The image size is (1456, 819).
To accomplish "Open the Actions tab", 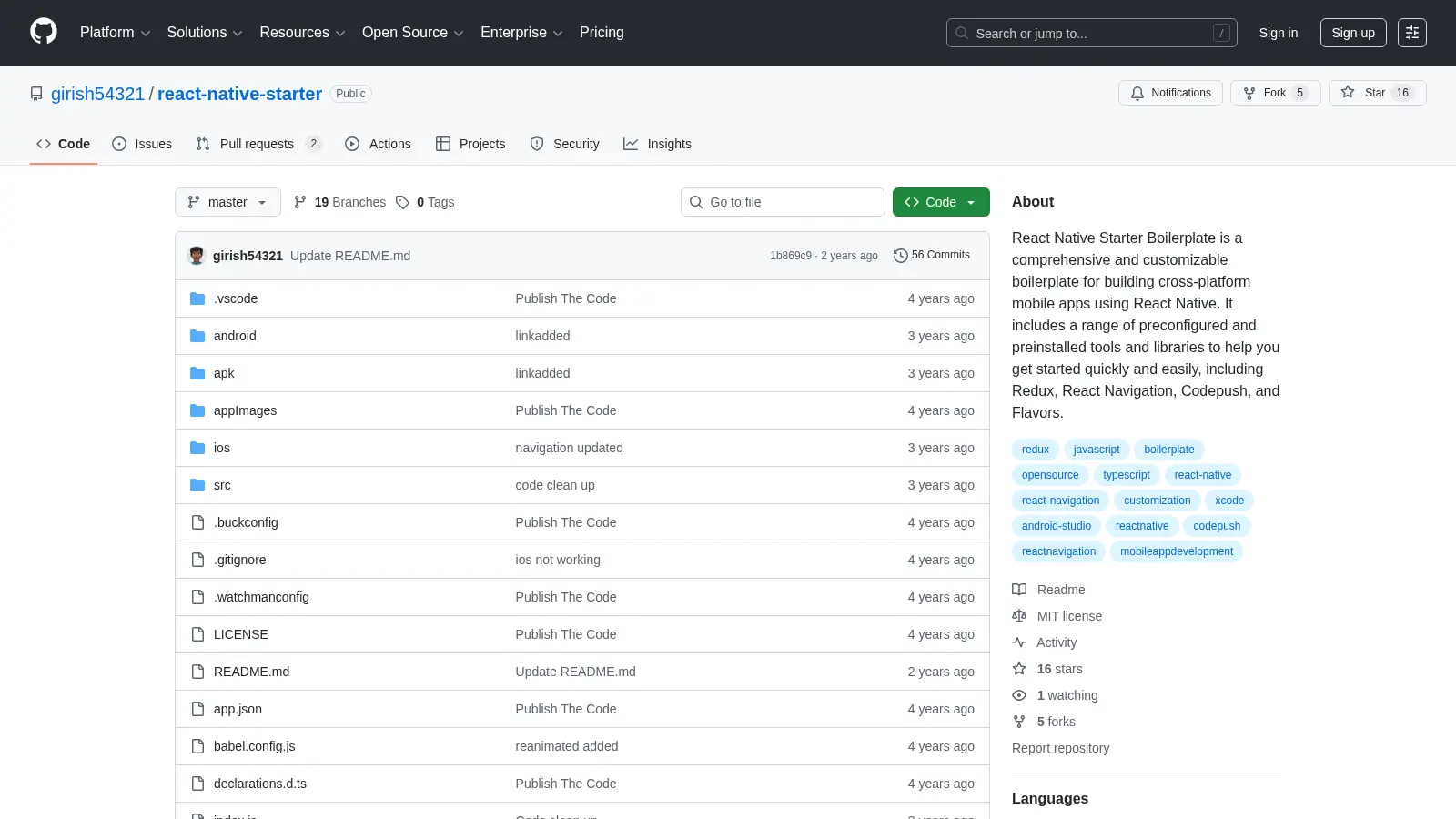I will click(x=378, y=144).
